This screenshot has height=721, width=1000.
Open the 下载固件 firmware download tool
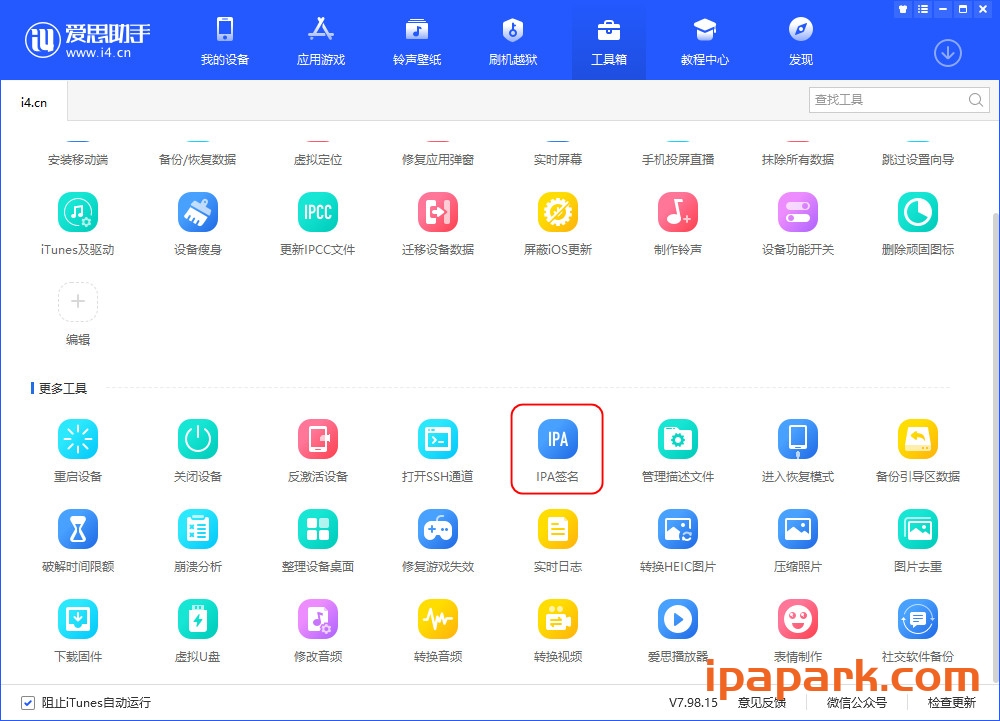click(78, 618)
